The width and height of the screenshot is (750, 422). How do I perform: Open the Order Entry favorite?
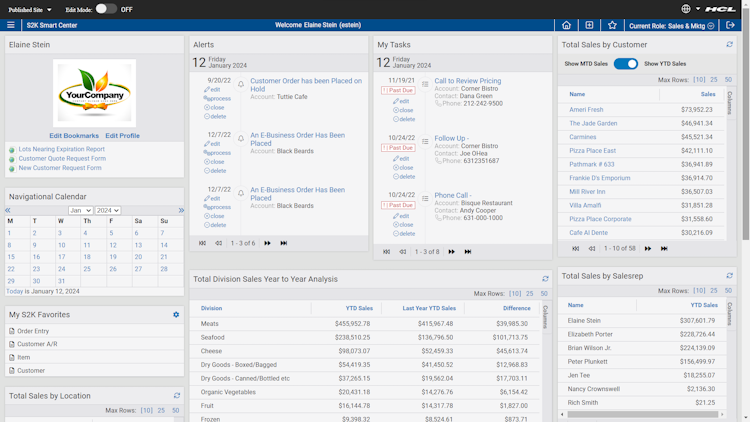[33, 331]
